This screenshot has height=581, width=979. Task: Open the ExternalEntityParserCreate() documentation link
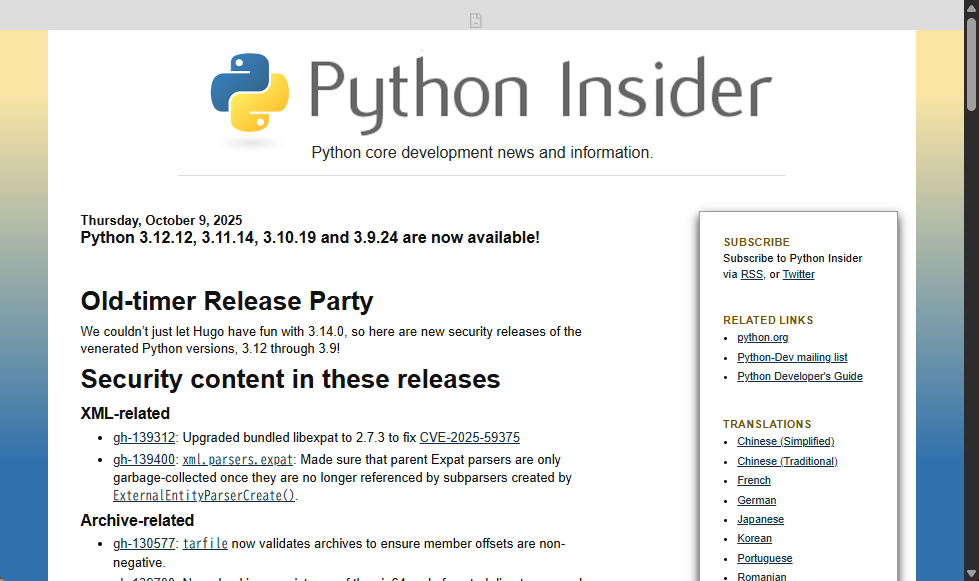coord(202,495)
